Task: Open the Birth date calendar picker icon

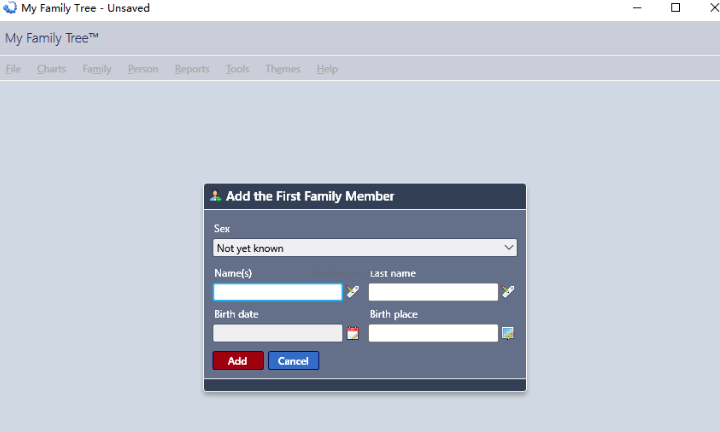Action: coord(352,333)
